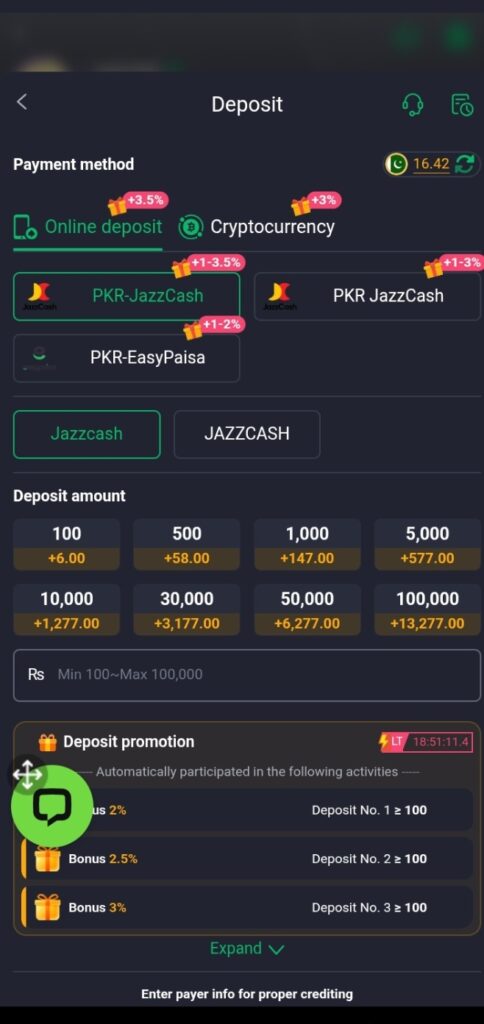Click the deposit amount input field
The image size is (484, 1024).
[247, 675]
